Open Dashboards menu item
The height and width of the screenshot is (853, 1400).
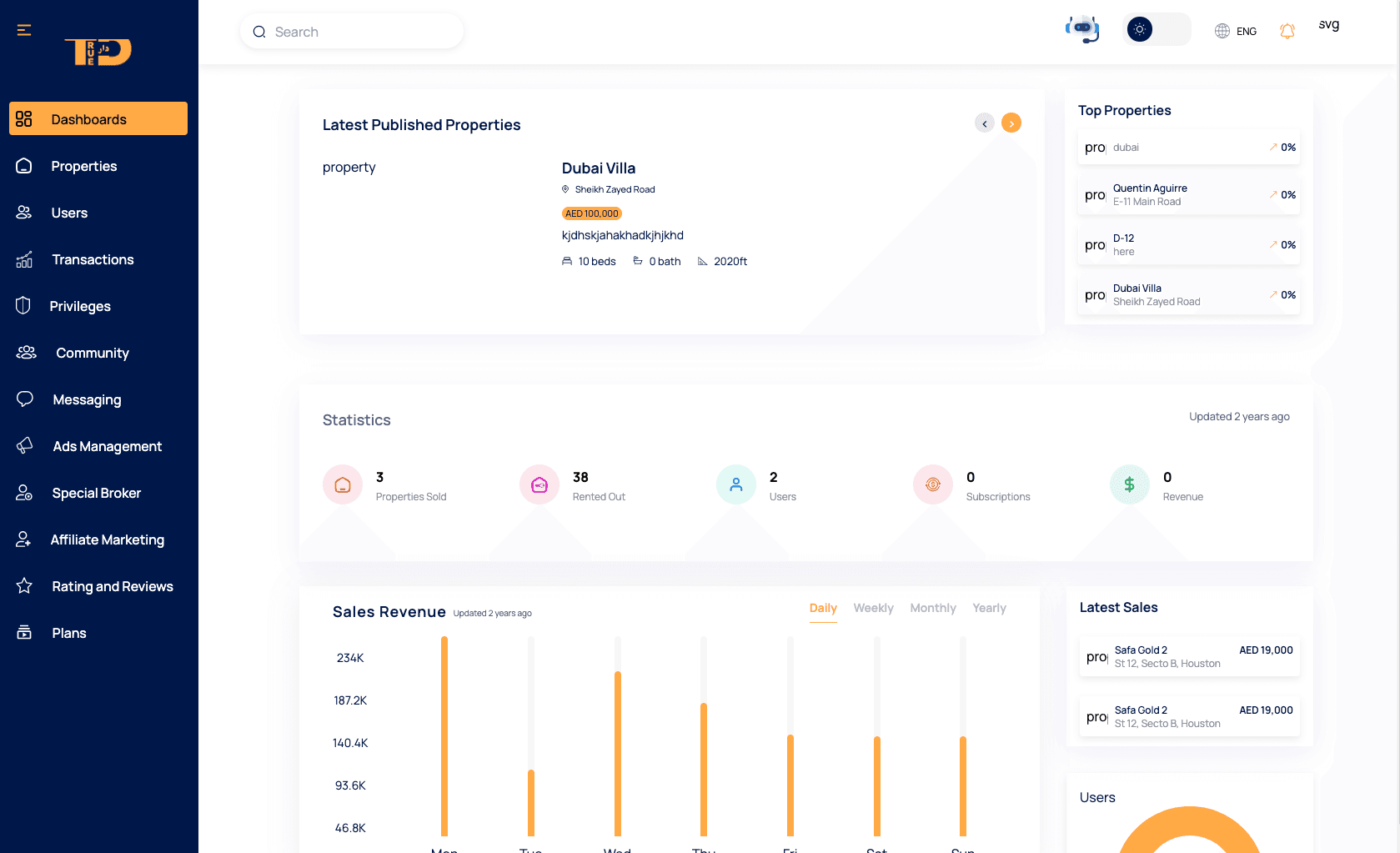coord(98,118)
